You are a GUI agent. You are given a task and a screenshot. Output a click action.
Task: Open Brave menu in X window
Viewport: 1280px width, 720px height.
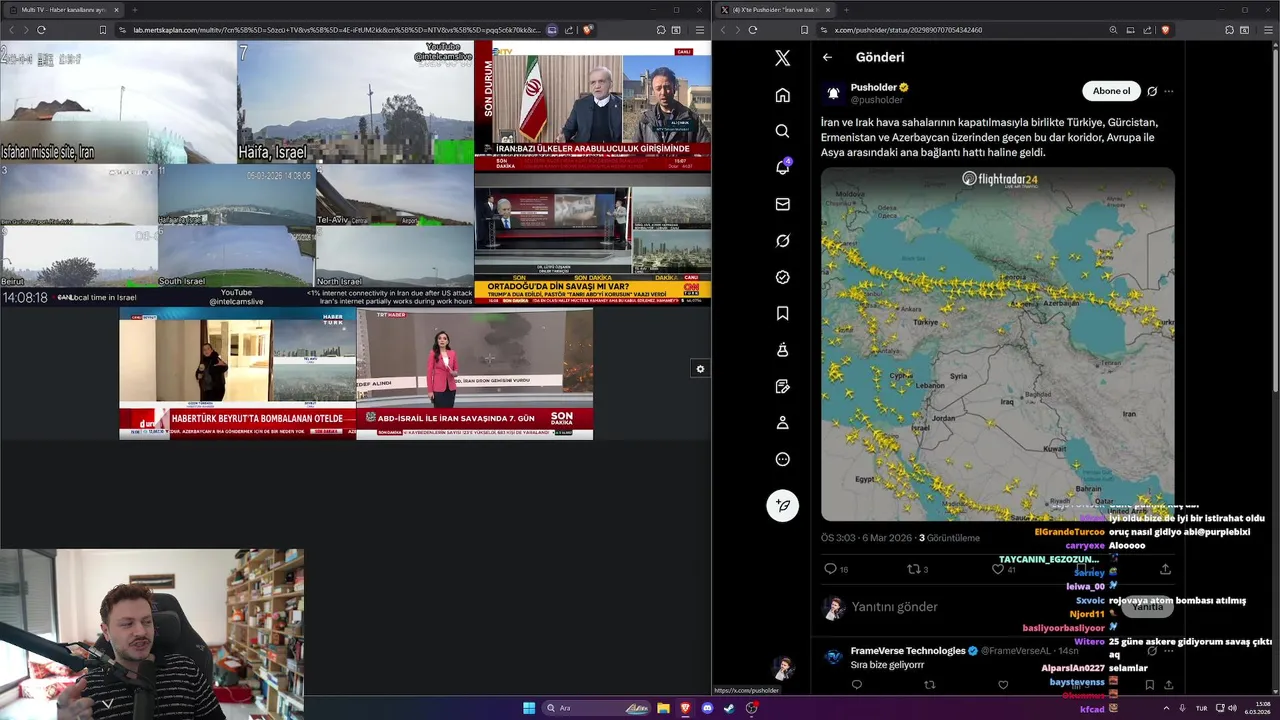click(1267, 30)
